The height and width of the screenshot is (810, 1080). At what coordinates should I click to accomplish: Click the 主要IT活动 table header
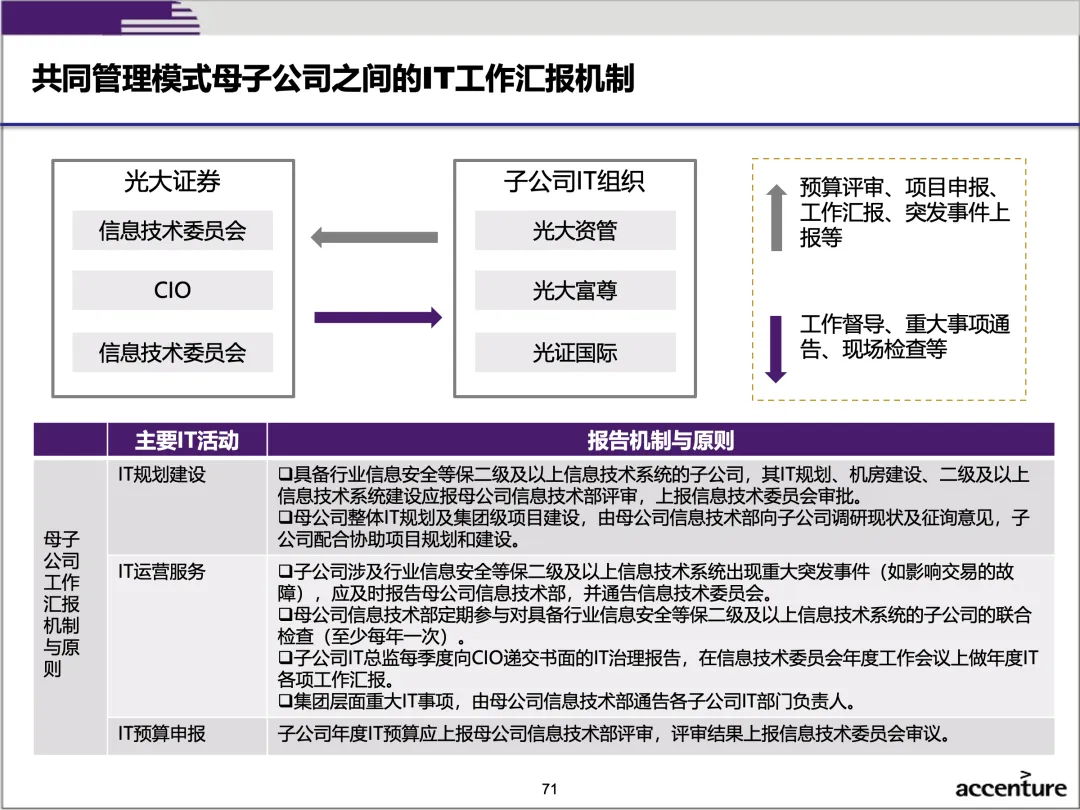tap(187, 439)
